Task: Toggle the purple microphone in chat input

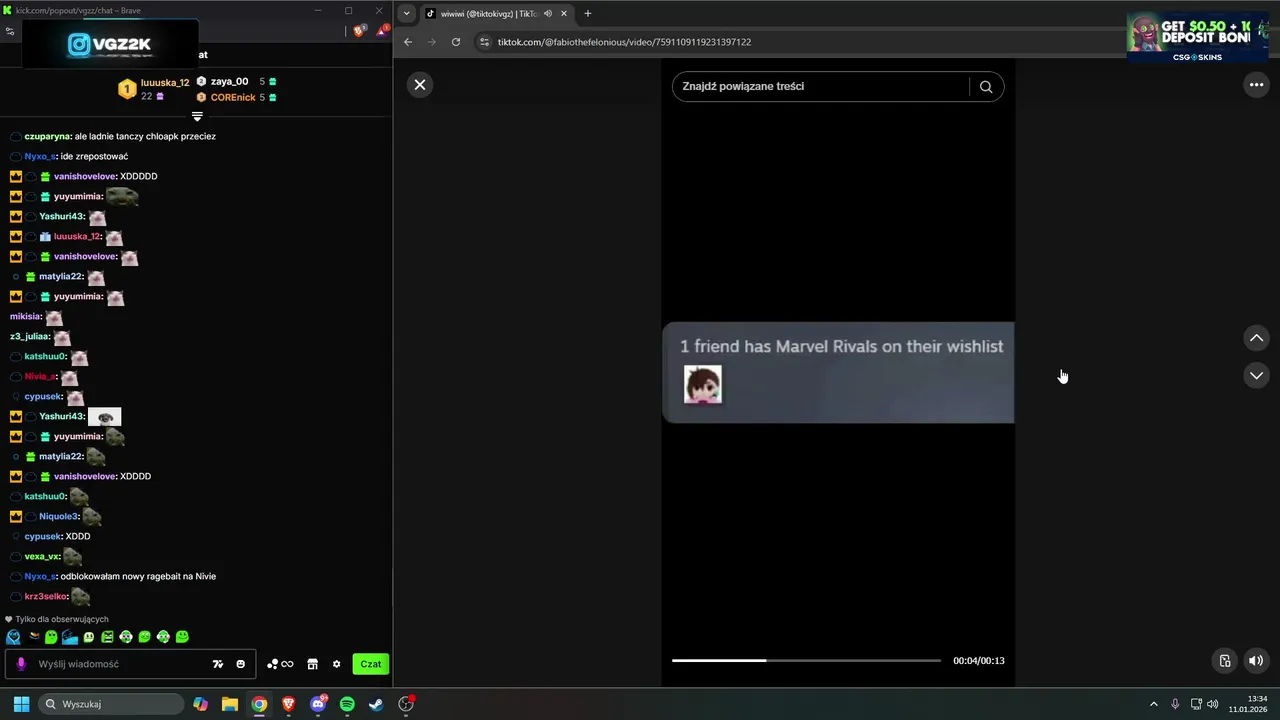Action: (21, 664)
